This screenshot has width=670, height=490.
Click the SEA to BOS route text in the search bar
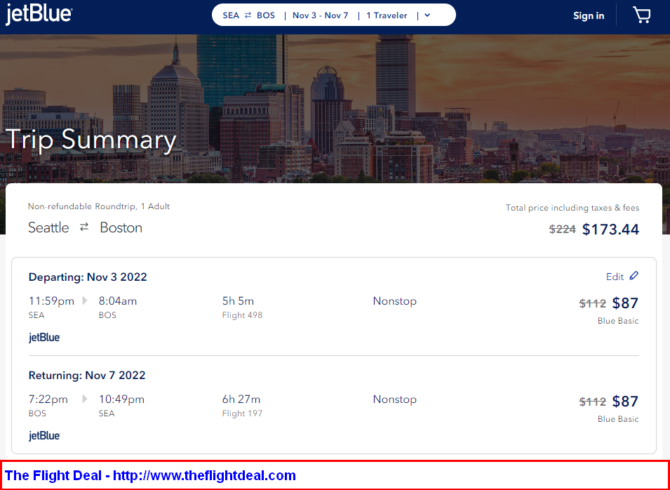pos(249,15)
